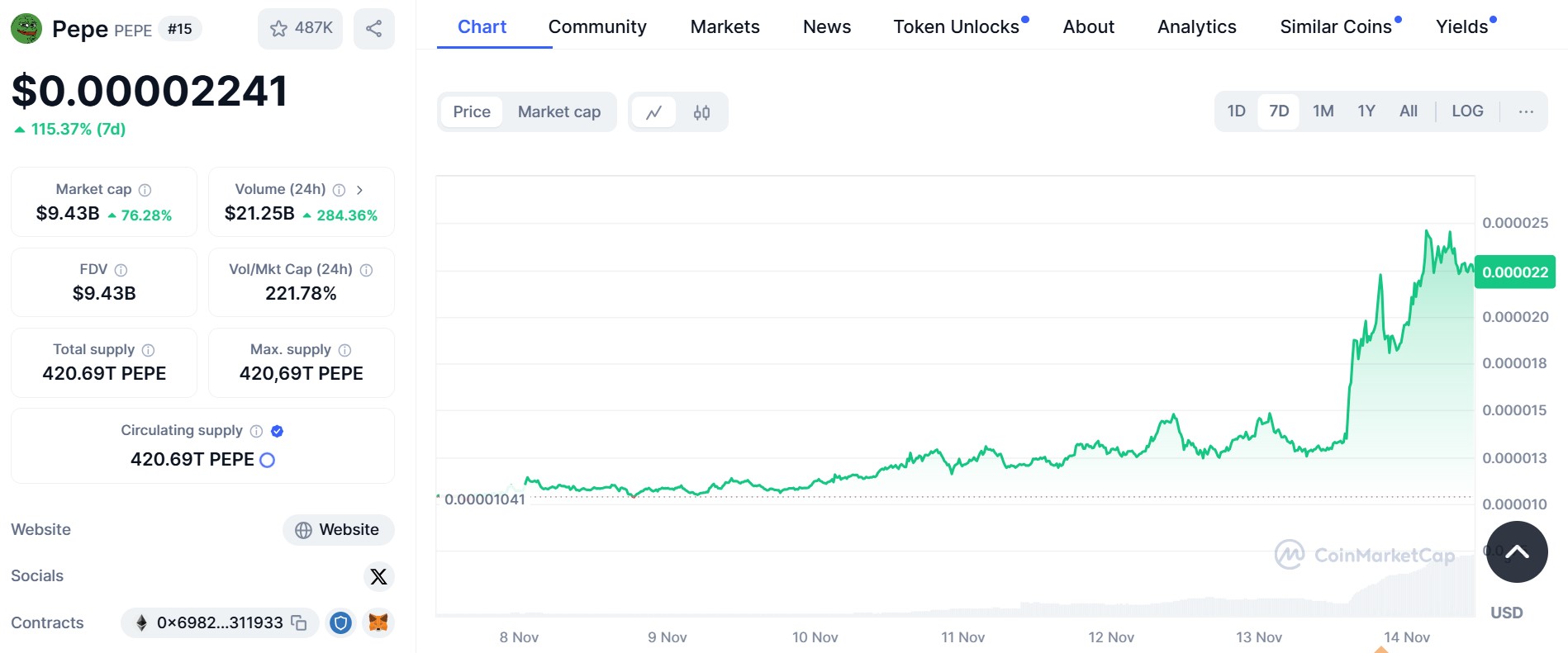This screenshot has height=653, width=1568.
Task: Click the $21.25B volume value
Action: (x=259, y=214)
